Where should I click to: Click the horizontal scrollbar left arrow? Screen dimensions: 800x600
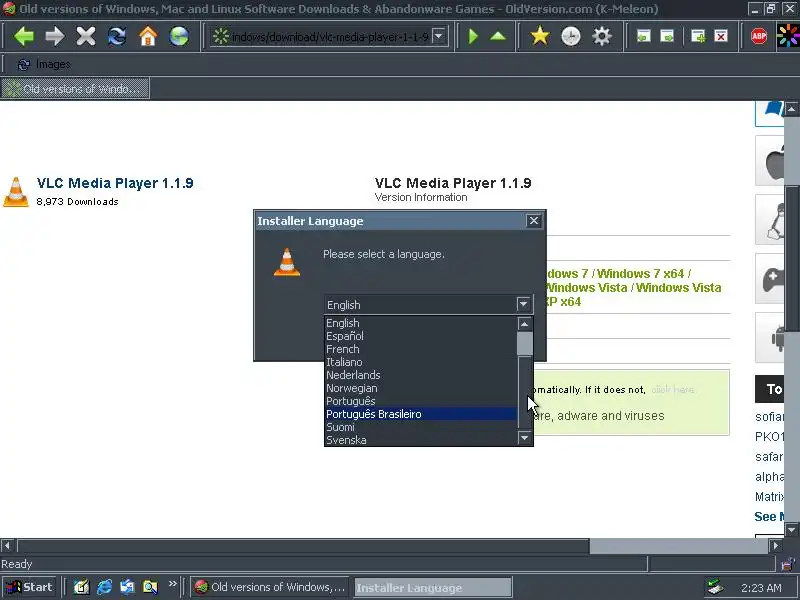(7, 546)
